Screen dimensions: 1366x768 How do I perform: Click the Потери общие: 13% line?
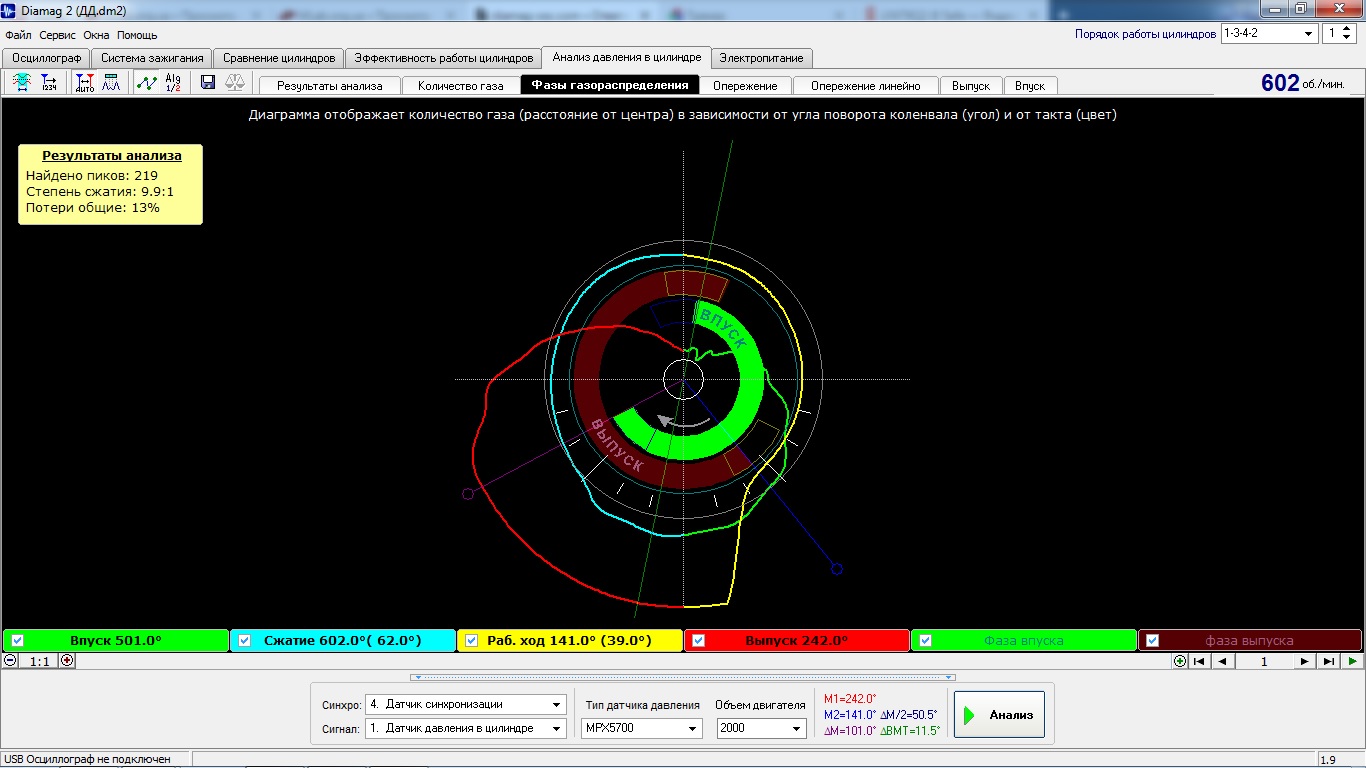tap(93, 208)
